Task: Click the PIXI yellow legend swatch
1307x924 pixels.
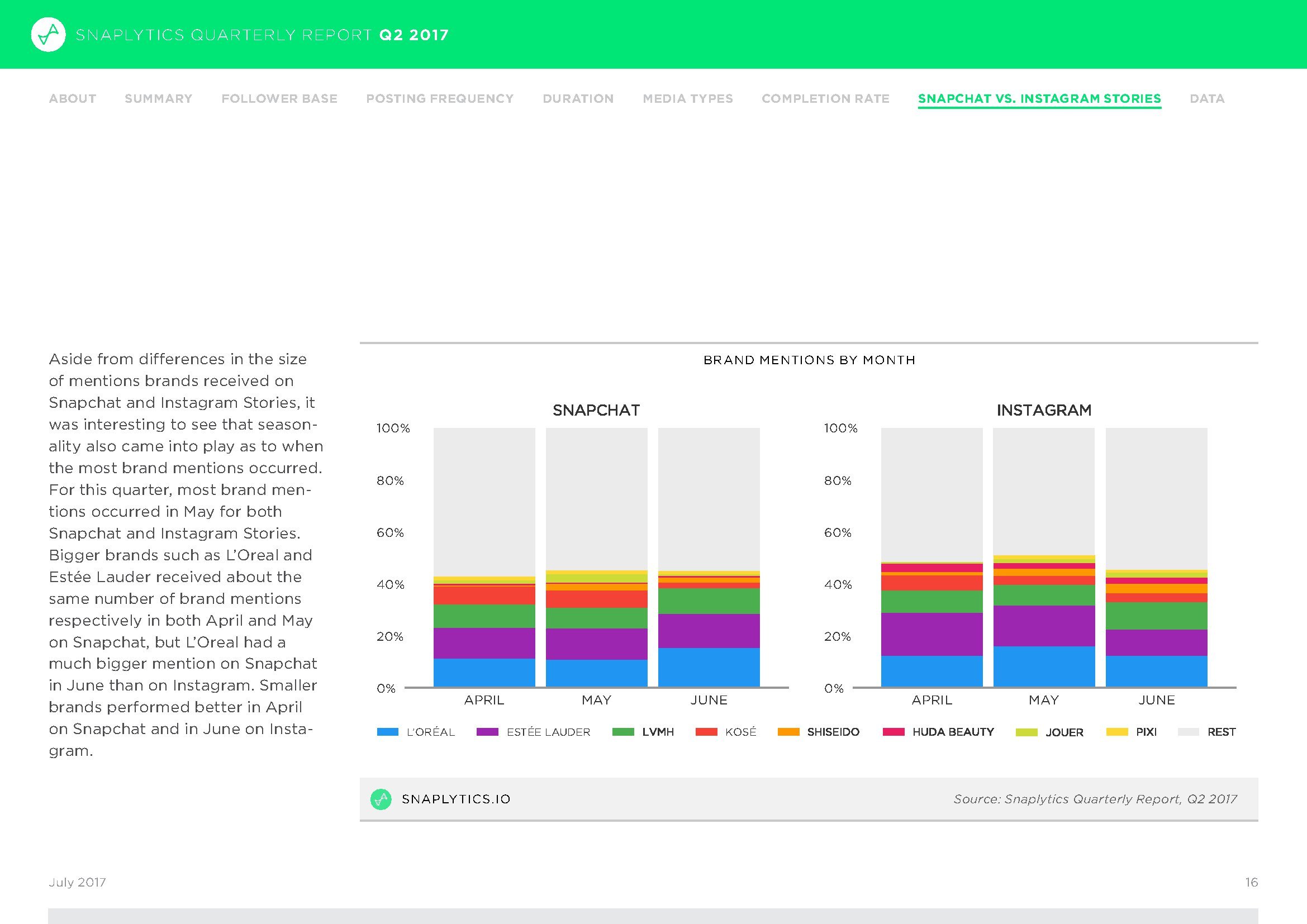Action: point(1117,732)
